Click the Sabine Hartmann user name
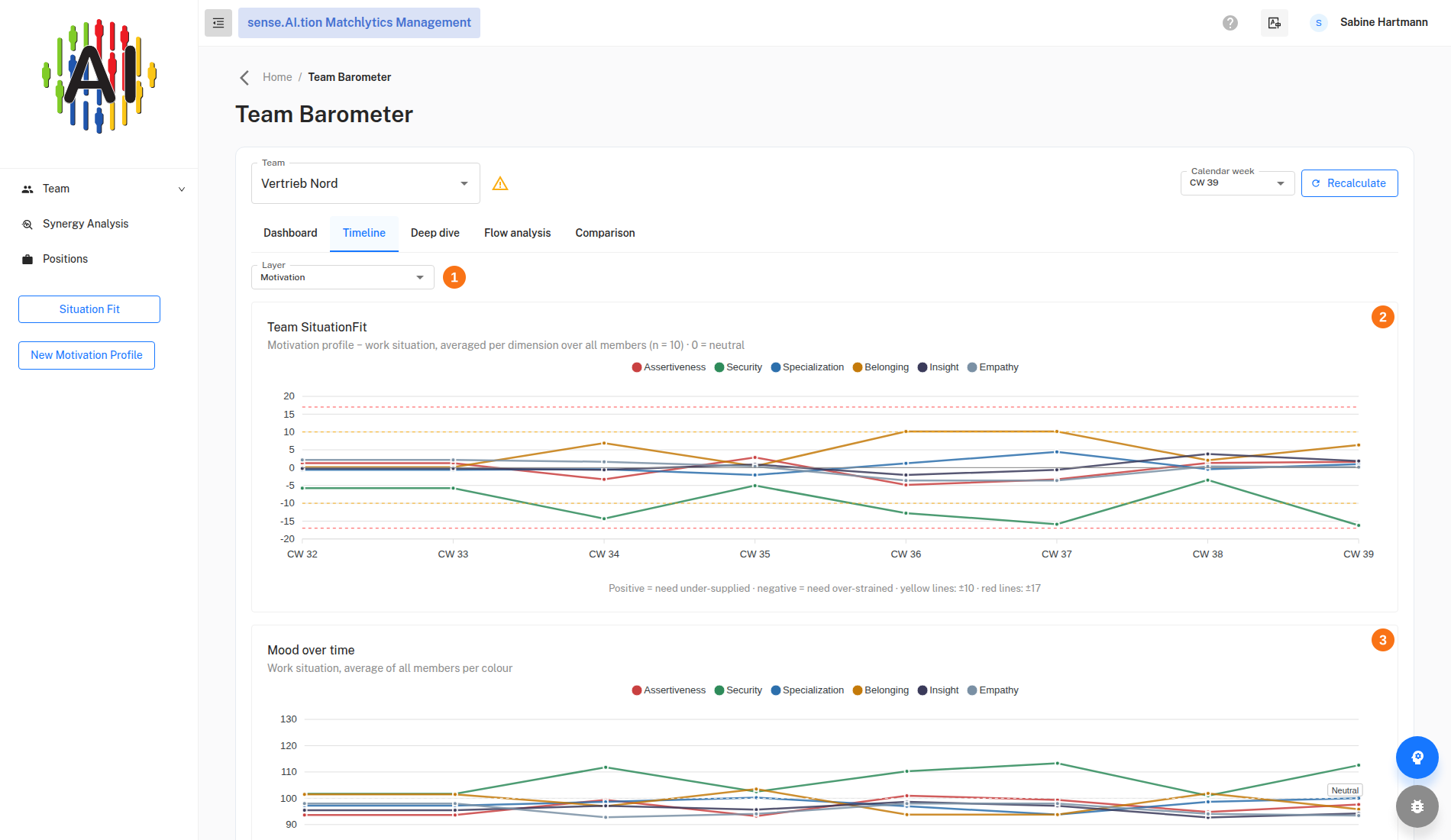The height and width of the screenshot is (840, 1451). 1384,22
